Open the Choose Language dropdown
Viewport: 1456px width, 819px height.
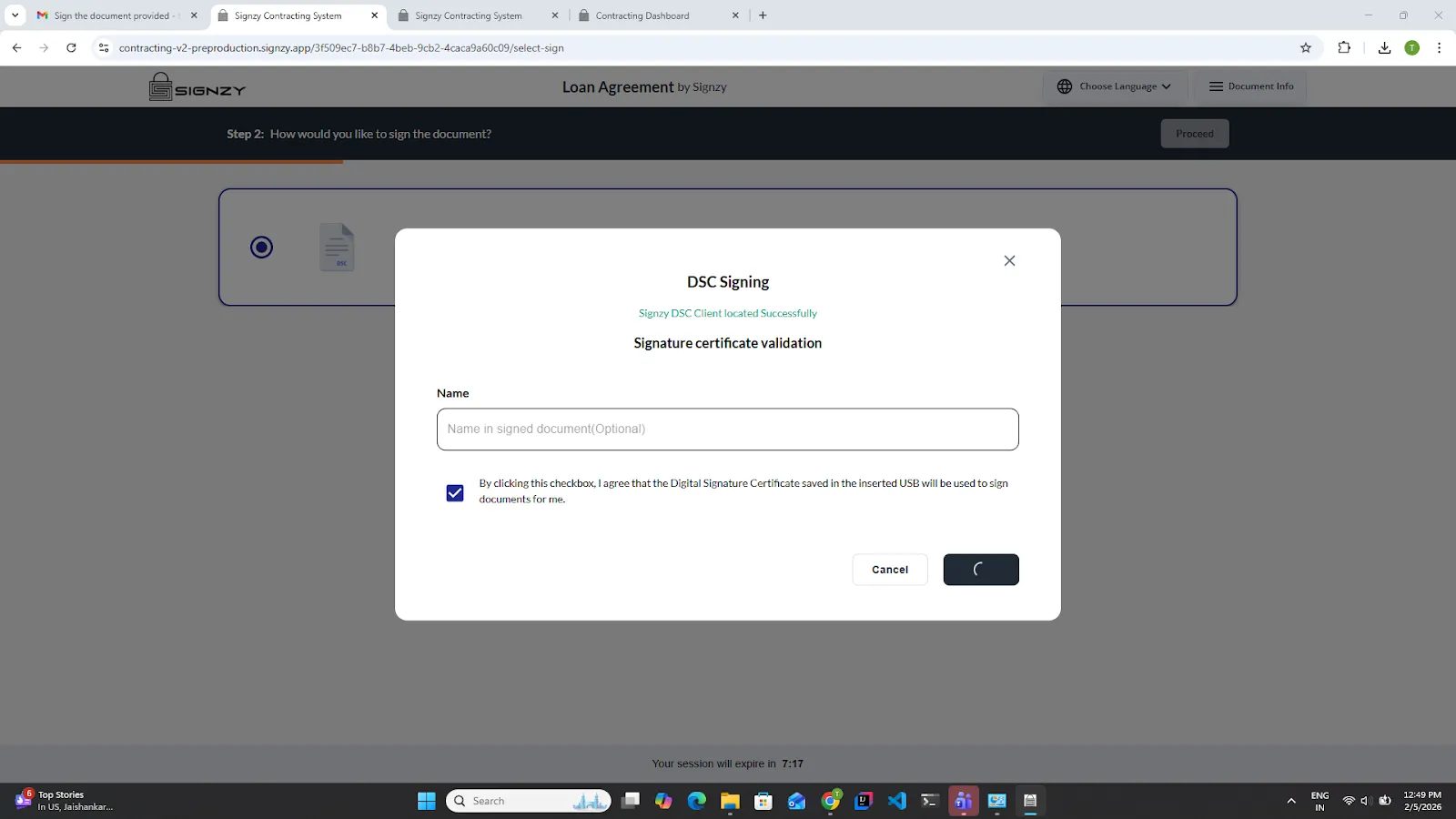tap(1115, 86)
